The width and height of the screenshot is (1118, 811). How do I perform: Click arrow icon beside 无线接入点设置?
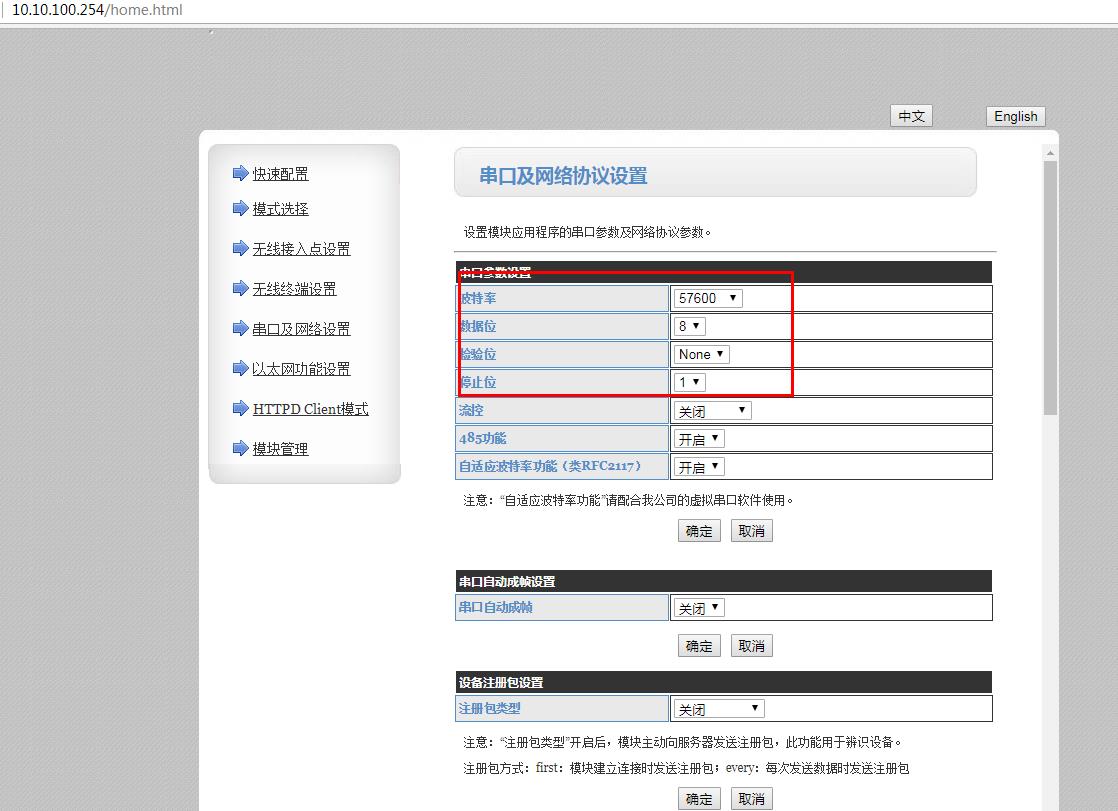pos(240,249)
